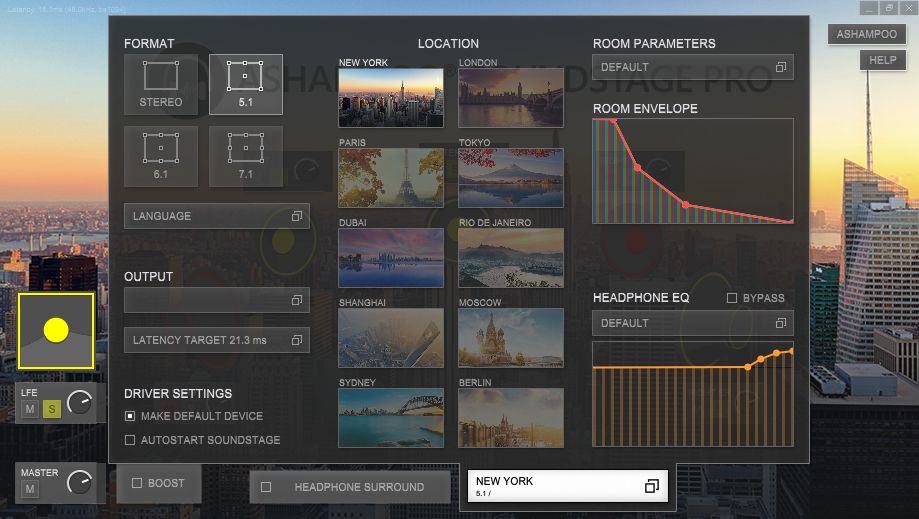Screen dimensions: 919x519
Task: Mute the LFE channel with M button
Action: pyautogui.click(x=30, y=409)
